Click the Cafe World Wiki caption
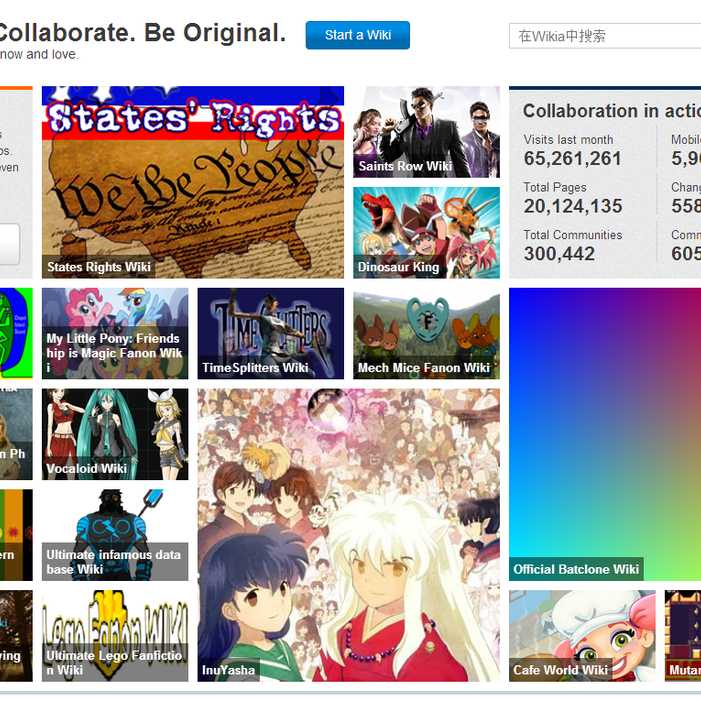 point(561,670)
